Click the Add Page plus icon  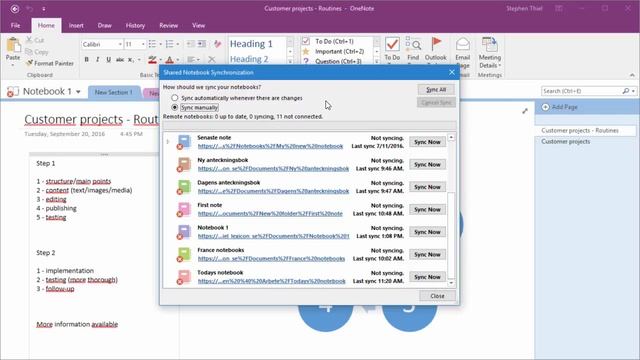(545, 107)
